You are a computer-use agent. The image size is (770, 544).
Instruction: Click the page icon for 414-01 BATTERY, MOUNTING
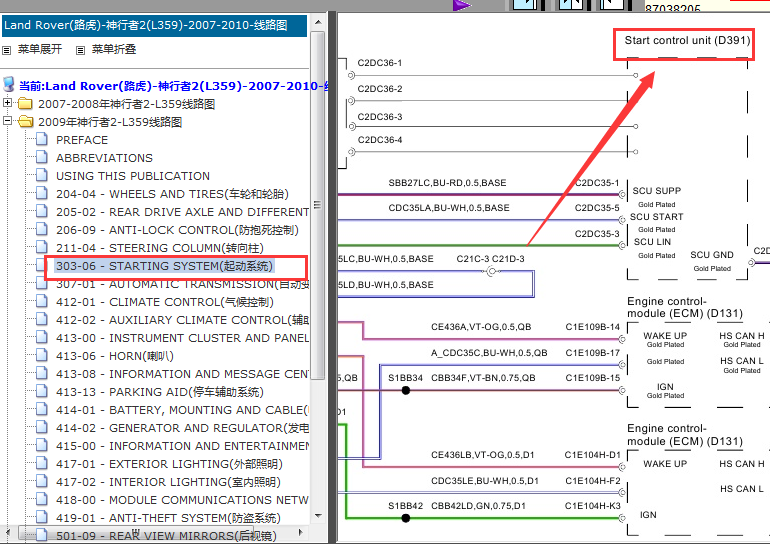coord(42,409)
